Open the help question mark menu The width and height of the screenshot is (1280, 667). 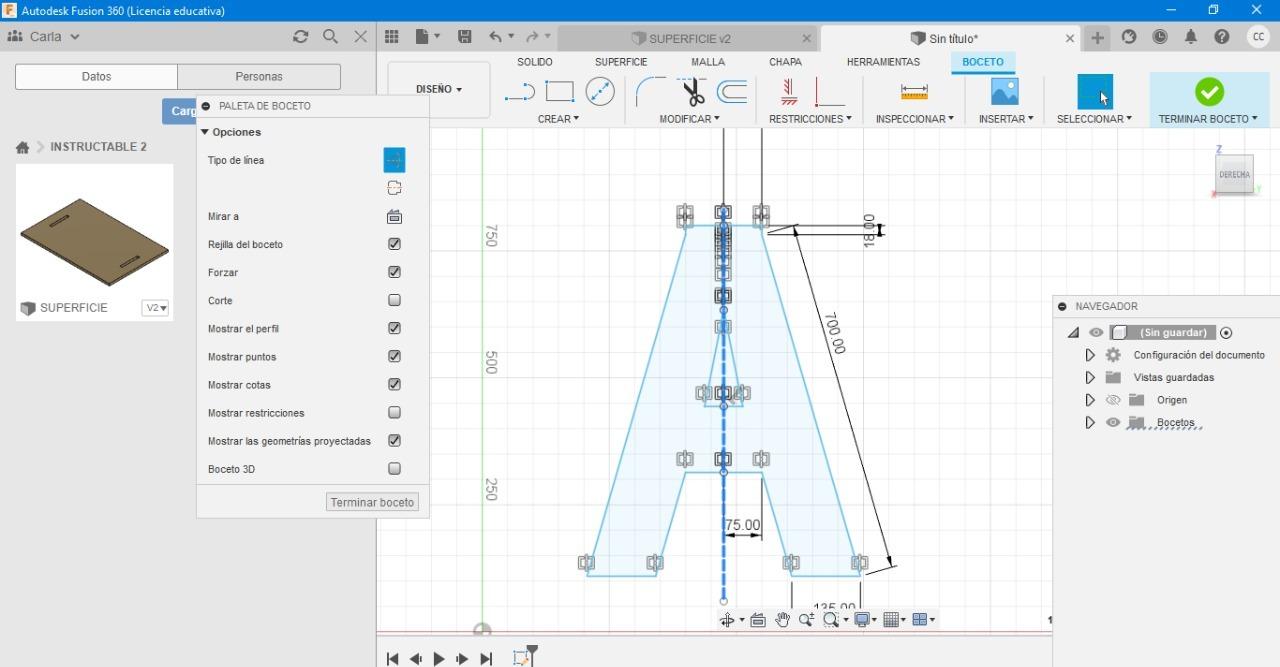pos(1222,37)
